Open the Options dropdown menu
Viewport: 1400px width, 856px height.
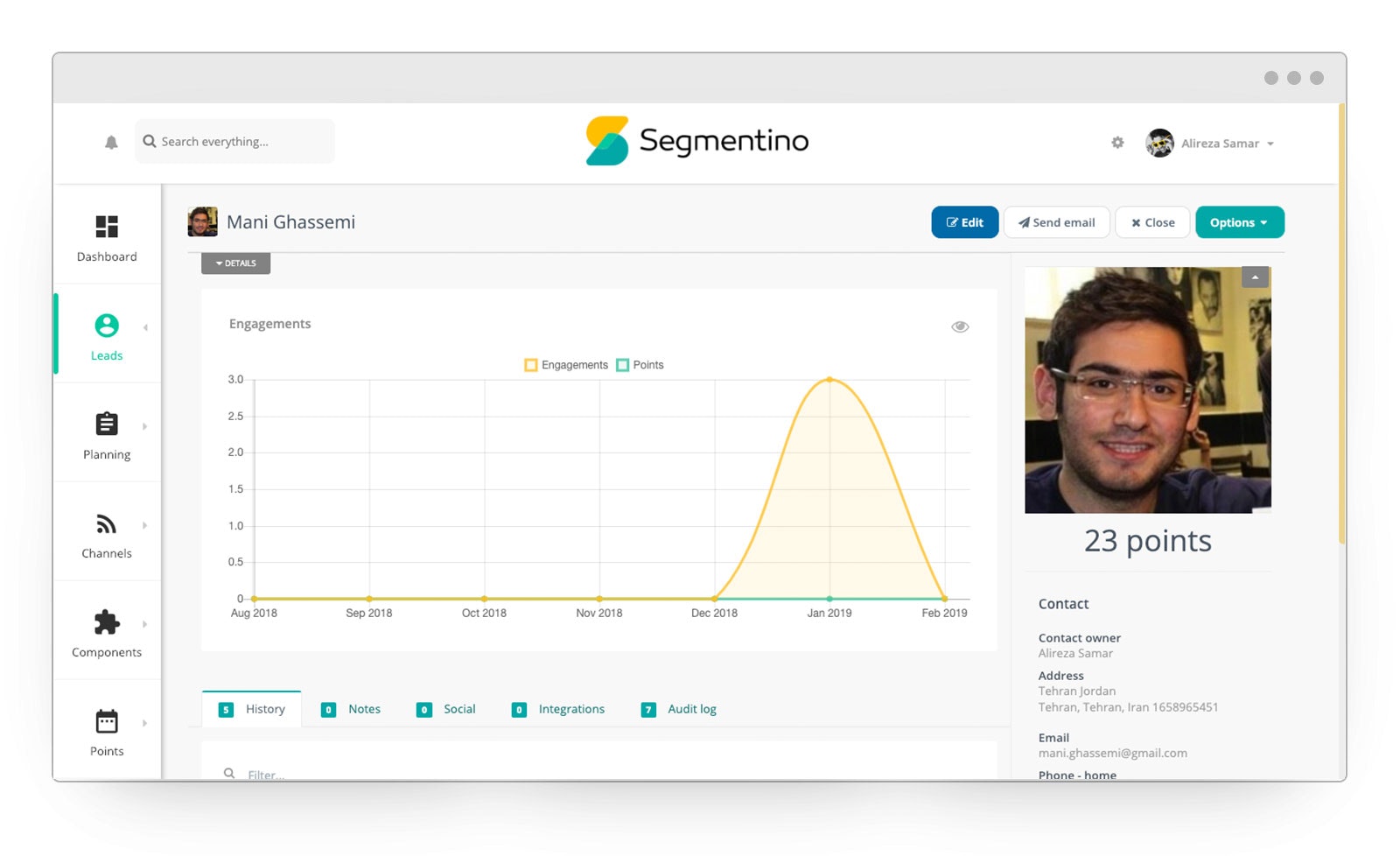tap(1239, 221)
